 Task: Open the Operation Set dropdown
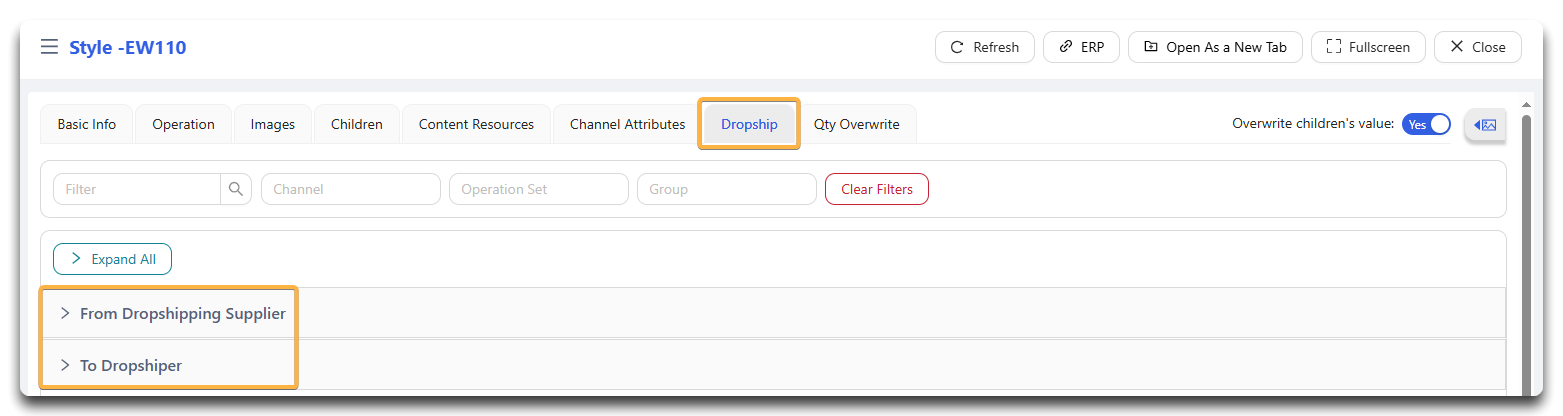coord(539,189)
